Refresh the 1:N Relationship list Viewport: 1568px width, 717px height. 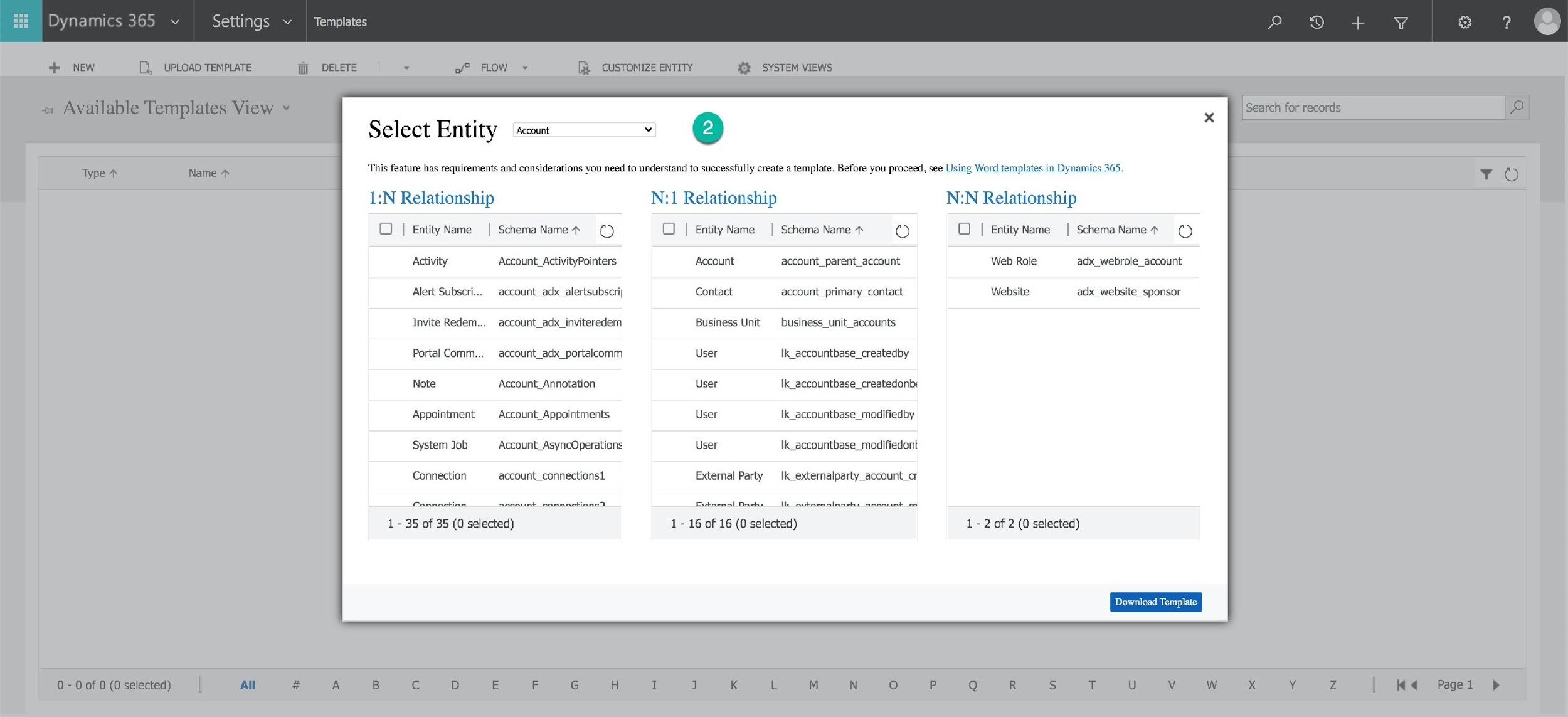click(x=607, y=231)
